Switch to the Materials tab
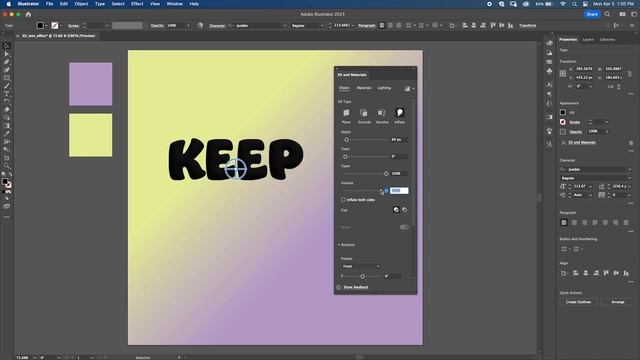640x360 pixels. click(364, 88)
